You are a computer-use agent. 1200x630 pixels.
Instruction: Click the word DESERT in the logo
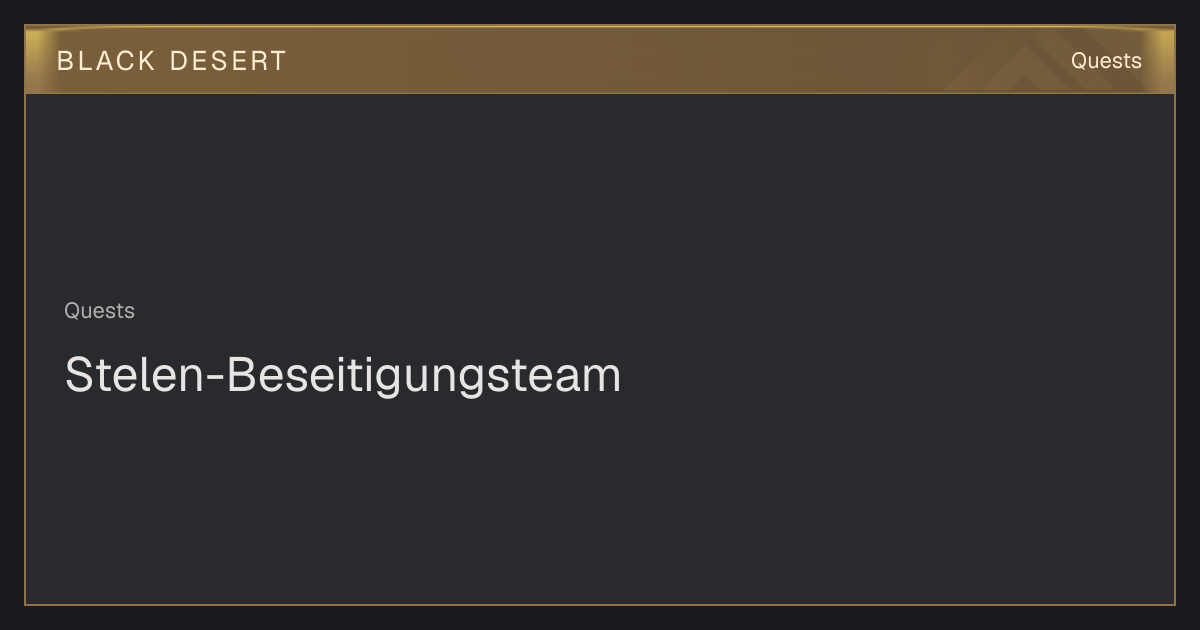pyautogui.click(x=228, y=61)
